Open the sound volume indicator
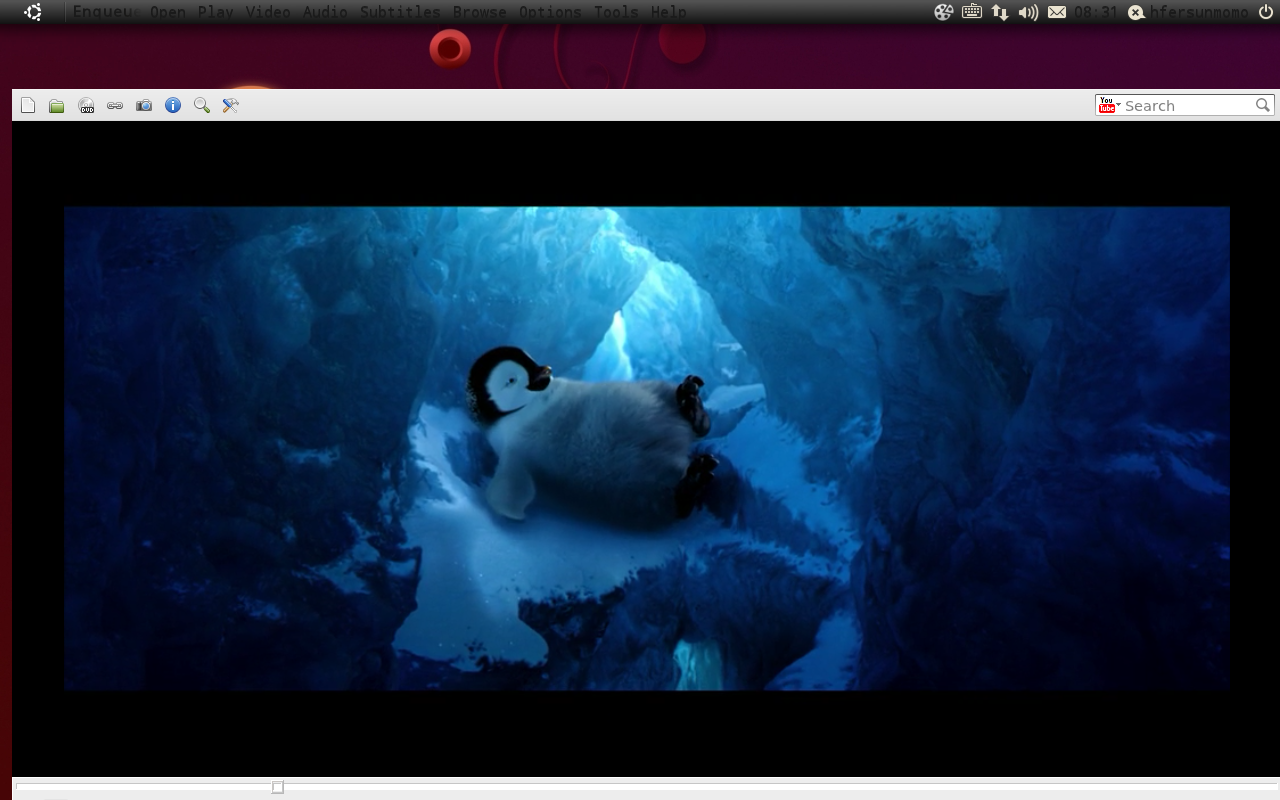The width and height of the screenshot is (1280, 800). 1028,12
